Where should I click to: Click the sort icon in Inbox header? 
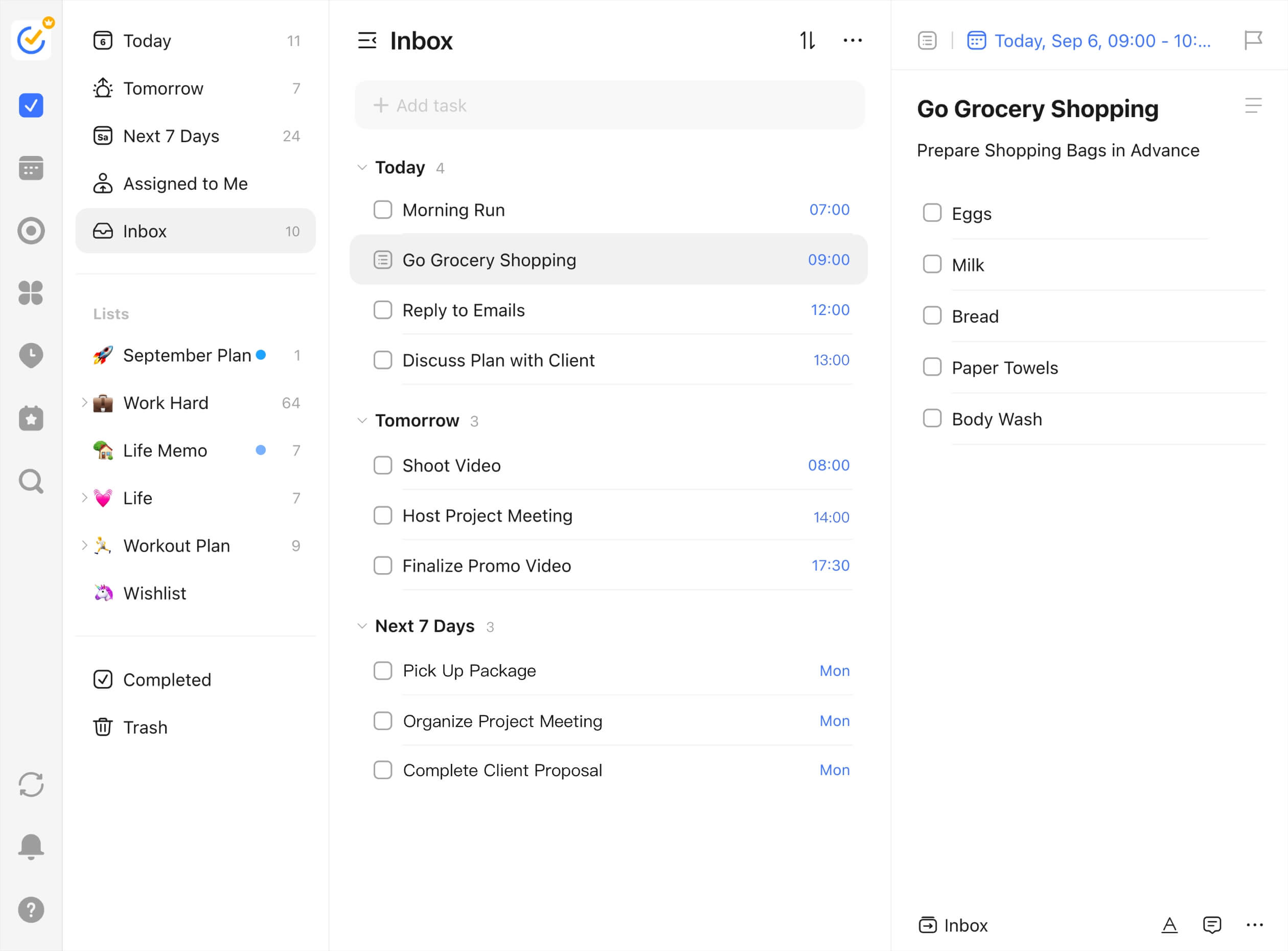pos(807,40)
